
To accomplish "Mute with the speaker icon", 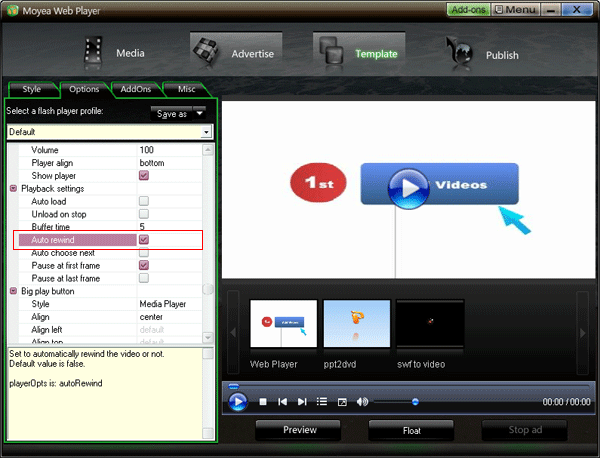I will point(362,402).
